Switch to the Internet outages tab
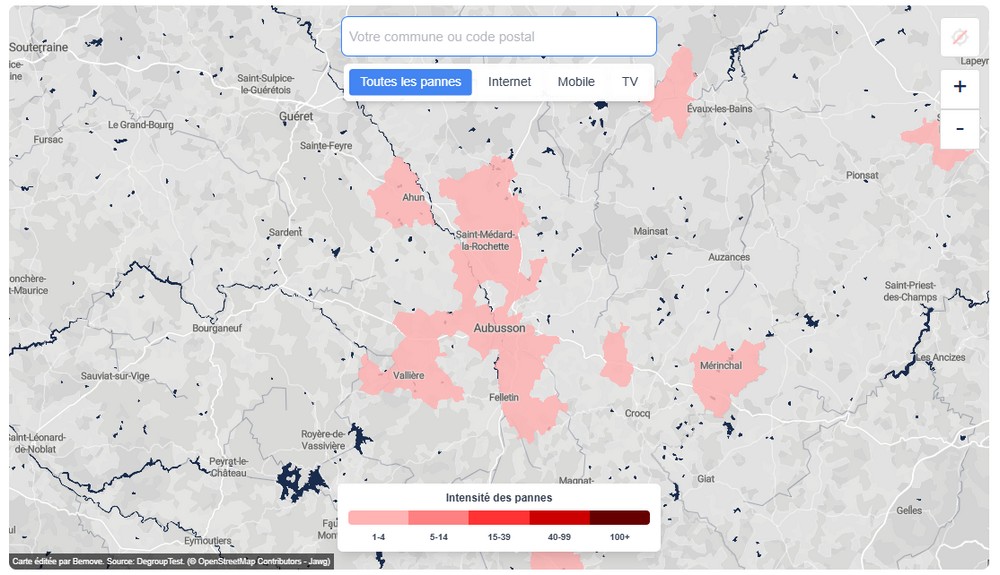1000x575 pixels. tap(509, 82)
